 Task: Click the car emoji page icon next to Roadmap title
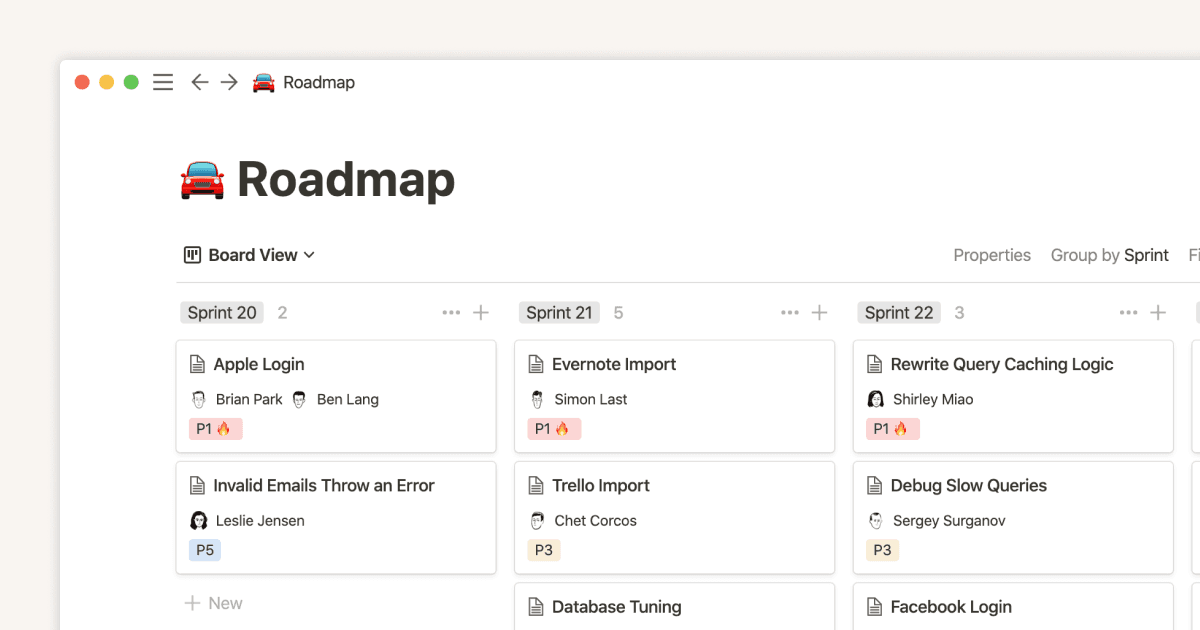[x=201, y=180]
